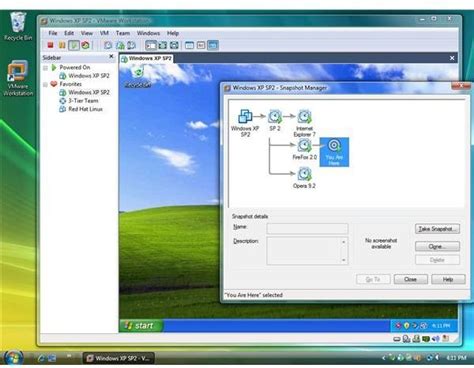
Task: Click the Appliance View toolbar icon
Action: point(201,45)
